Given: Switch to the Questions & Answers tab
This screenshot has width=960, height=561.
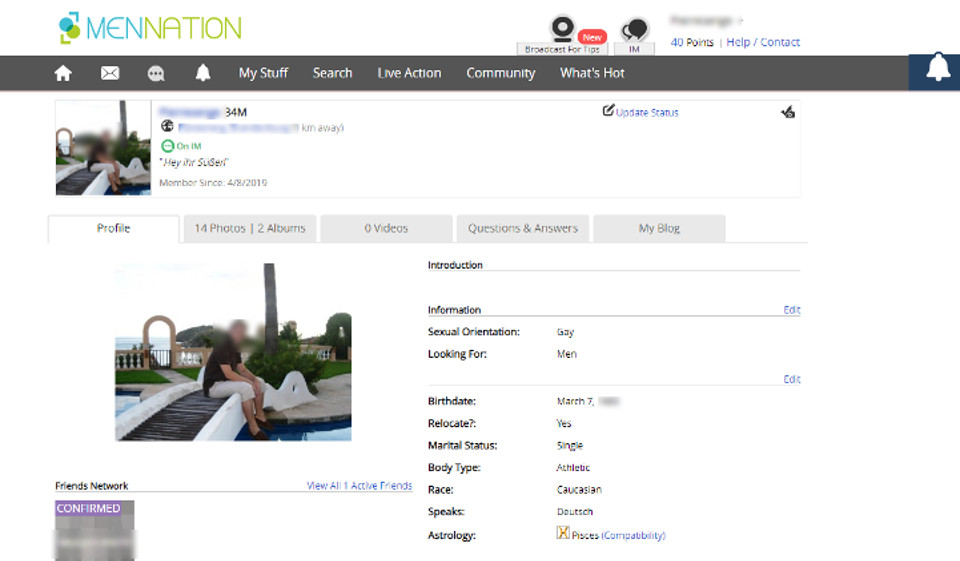Looking at the screenshot, I should [523, 228].
